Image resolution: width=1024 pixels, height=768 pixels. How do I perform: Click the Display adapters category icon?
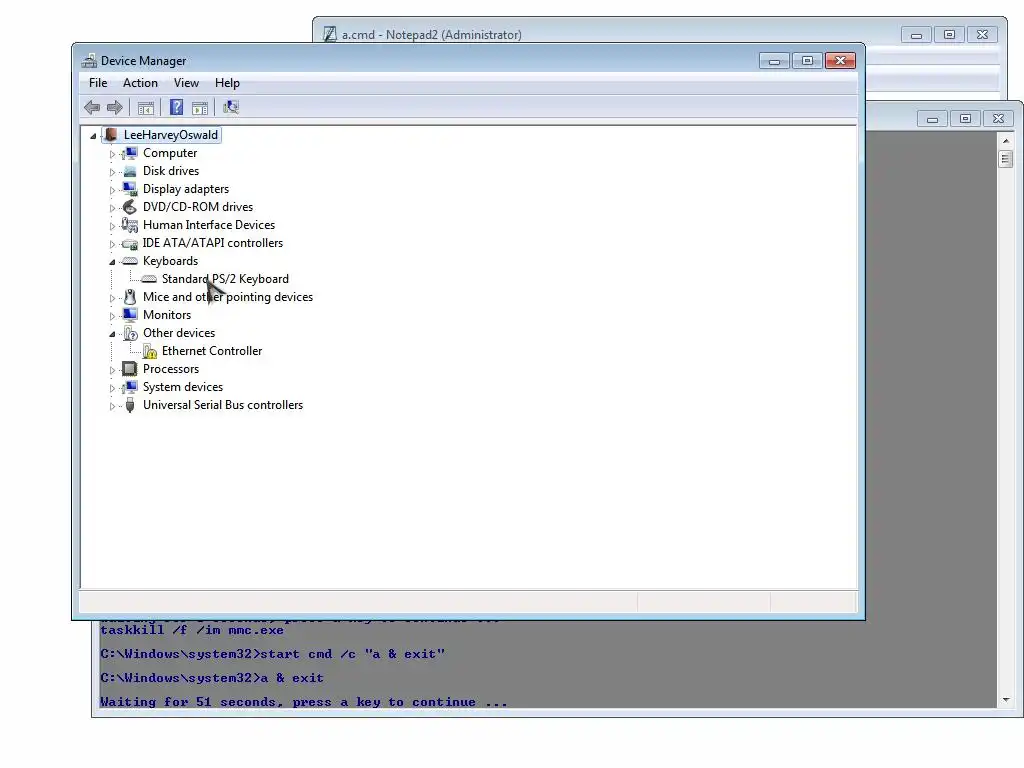(130, 189)
